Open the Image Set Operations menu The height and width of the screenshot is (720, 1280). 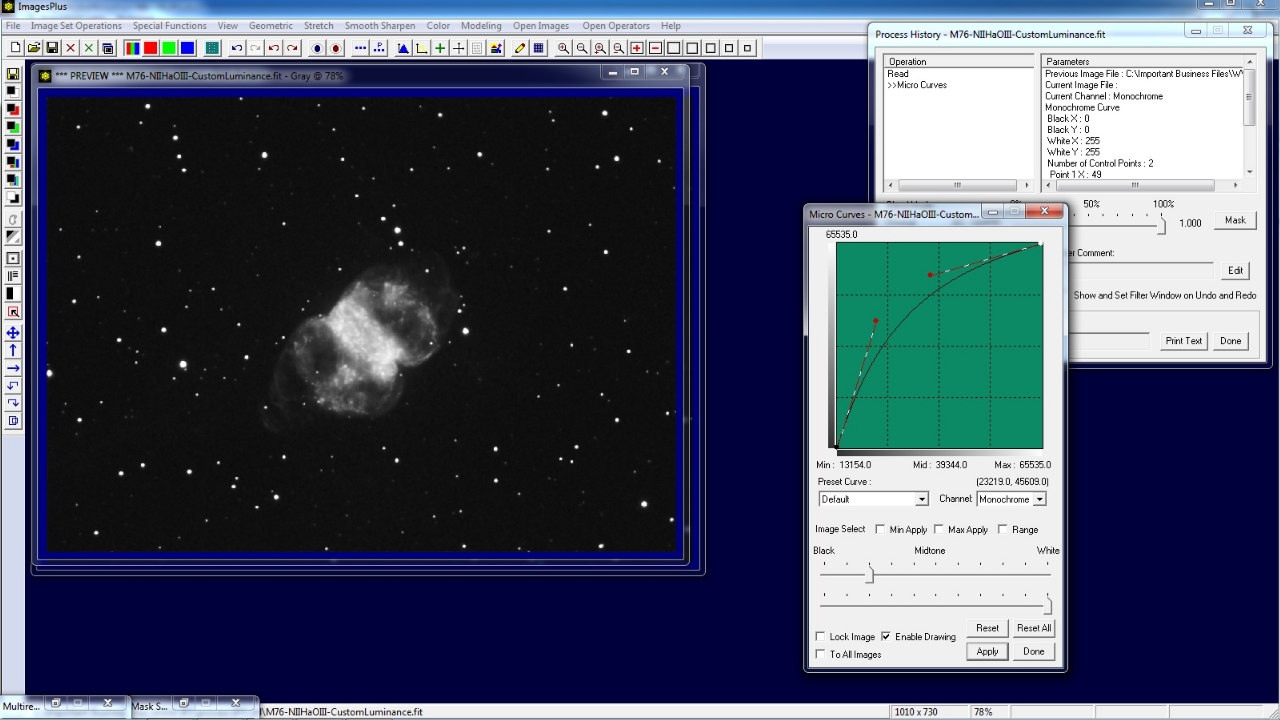(x=76, y=25)
